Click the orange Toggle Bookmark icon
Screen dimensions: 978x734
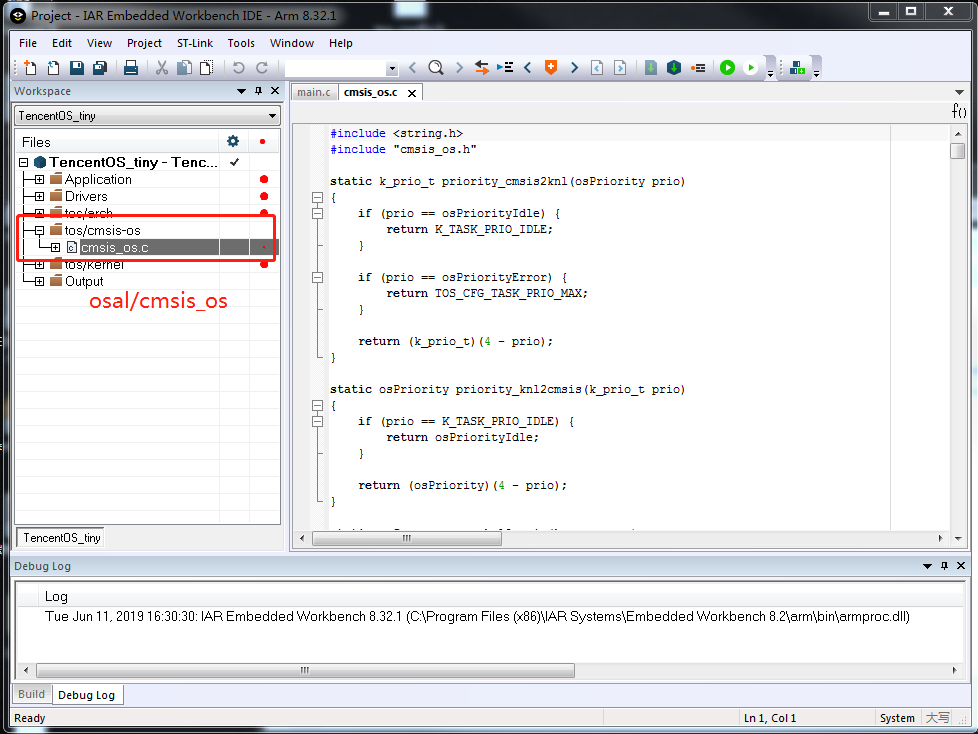tap(550, 68)
